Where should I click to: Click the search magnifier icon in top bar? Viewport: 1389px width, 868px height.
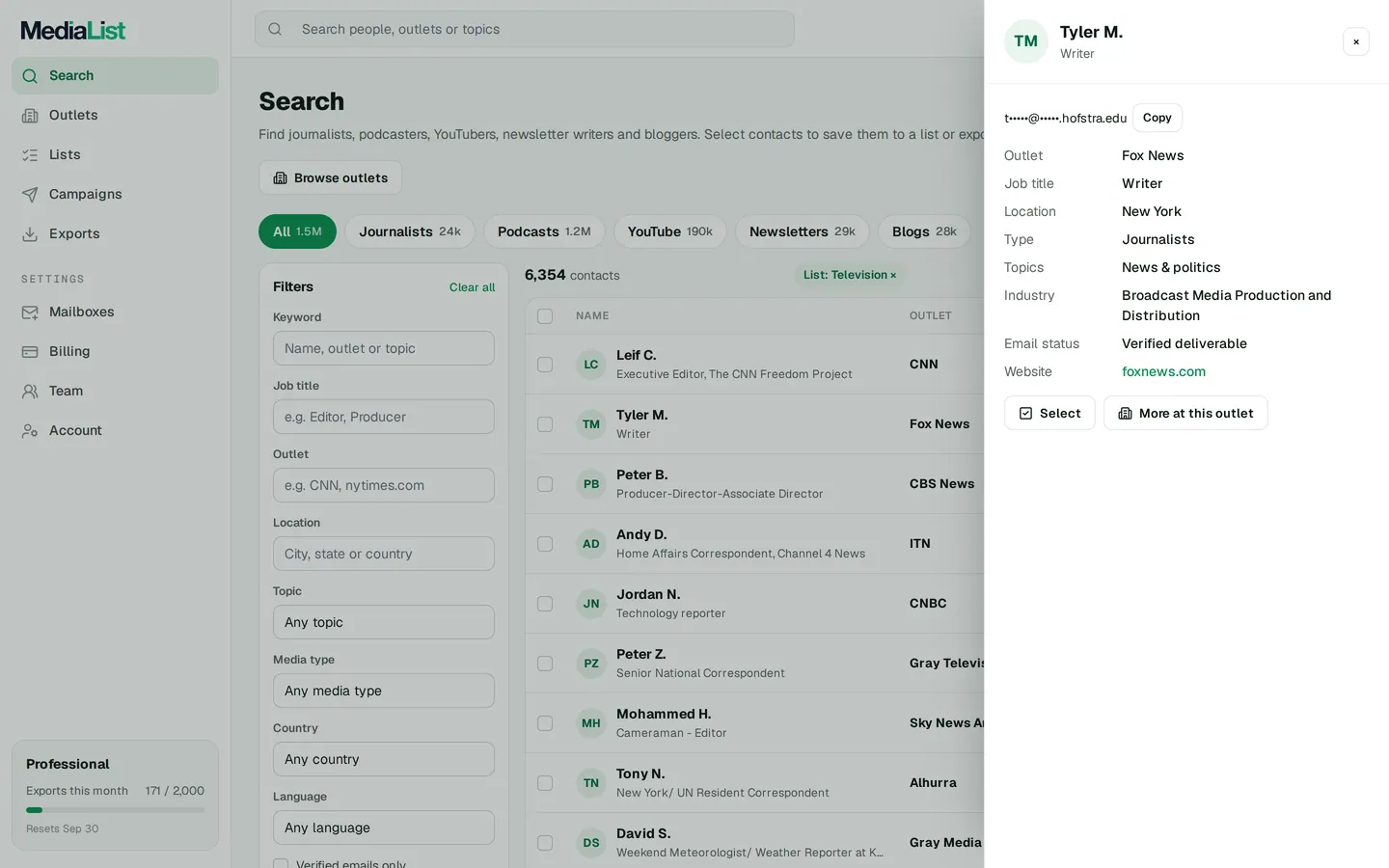pyautogui.click(x=275, y=29)
